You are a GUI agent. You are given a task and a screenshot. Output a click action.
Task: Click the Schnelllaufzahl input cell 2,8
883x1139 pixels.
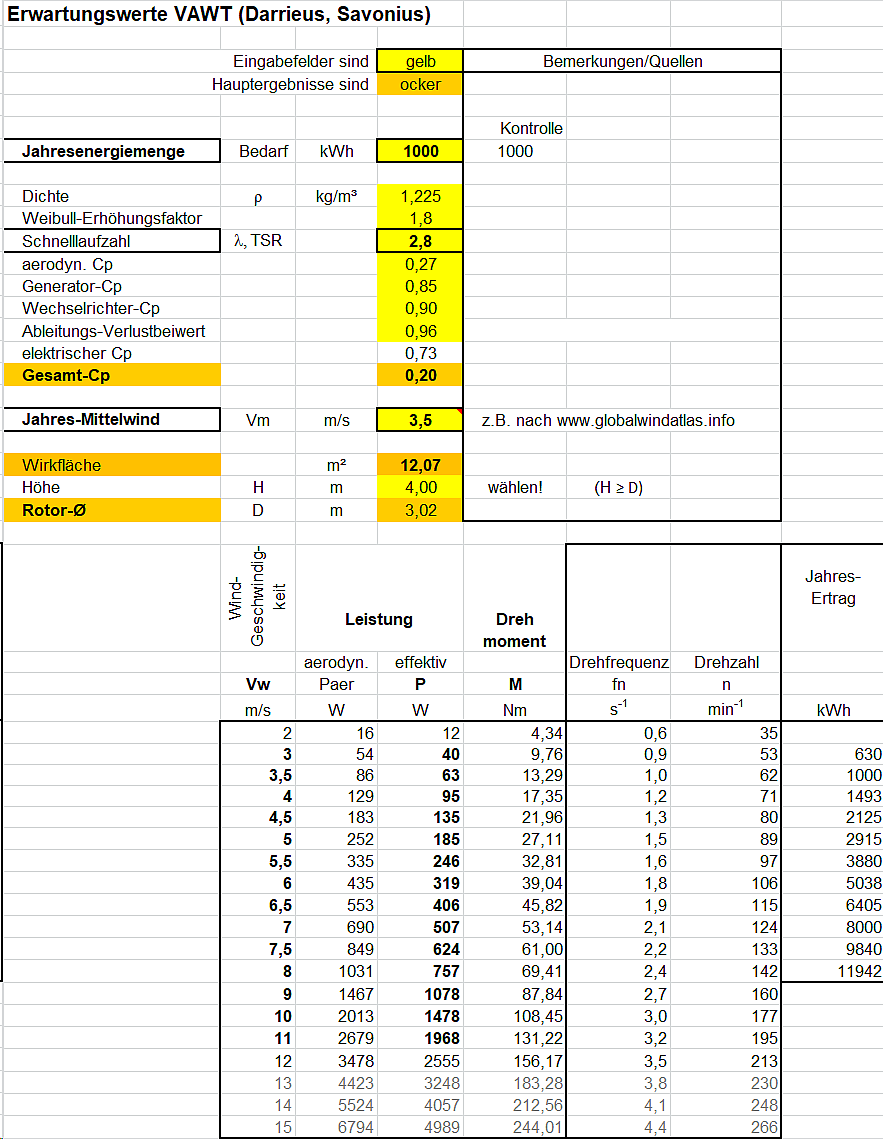point(420,241)
